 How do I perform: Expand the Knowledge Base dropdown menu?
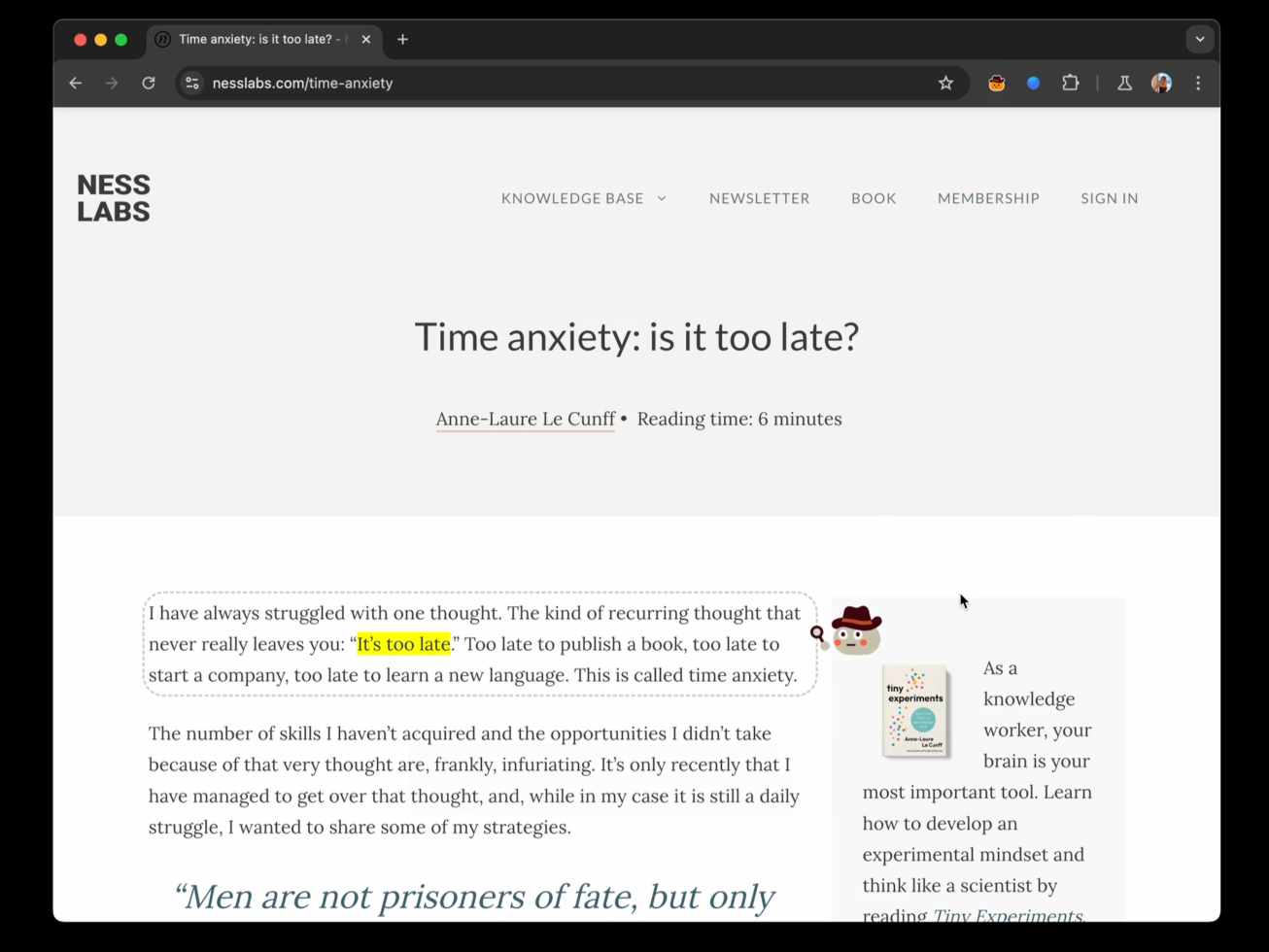click(584, 198)
